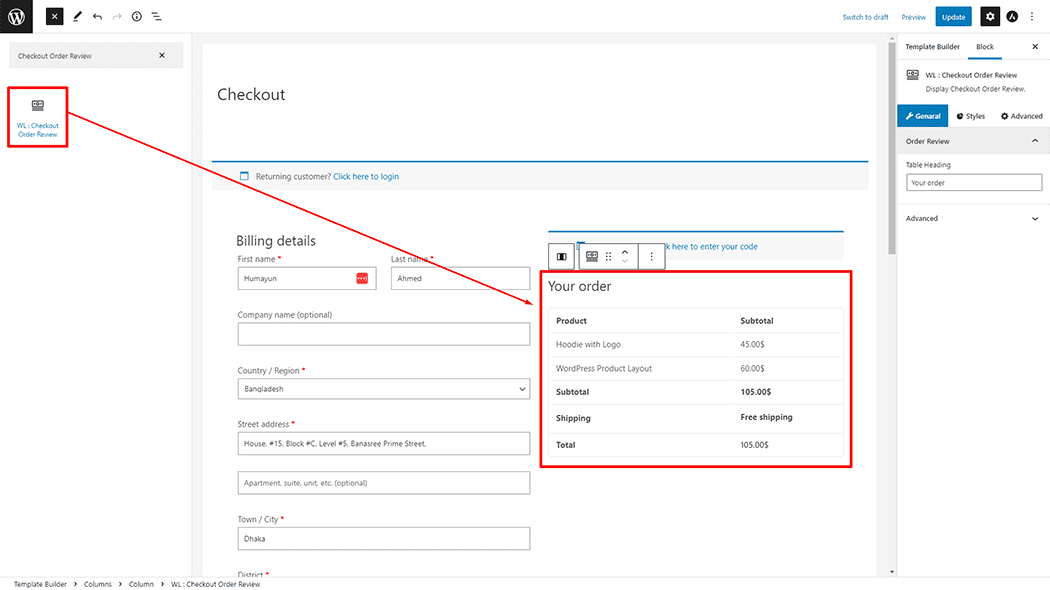Undo the last change
Image resolution: width=1050 pixels, height=590 pixels.
coord(97,17)
